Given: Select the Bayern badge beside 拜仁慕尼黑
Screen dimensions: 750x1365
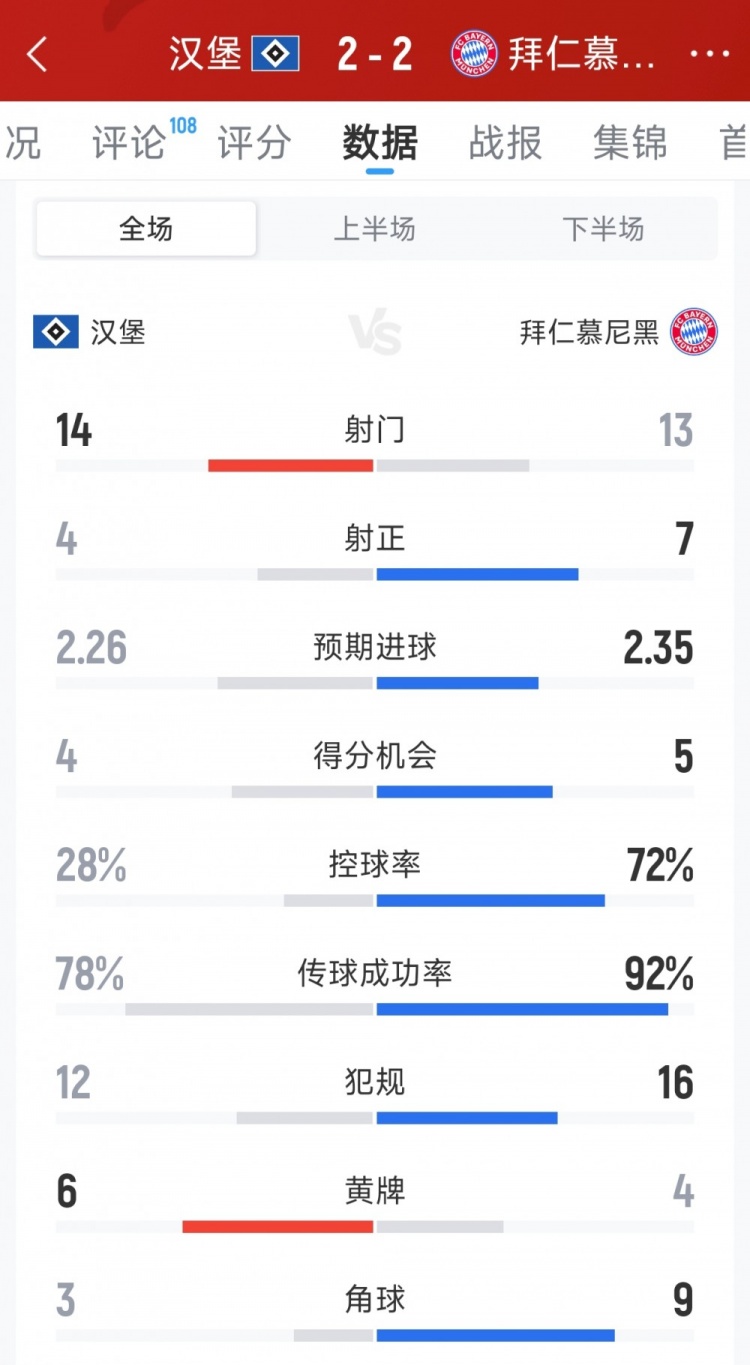Looking at the screenshot, I should click(x=692, y=333).
